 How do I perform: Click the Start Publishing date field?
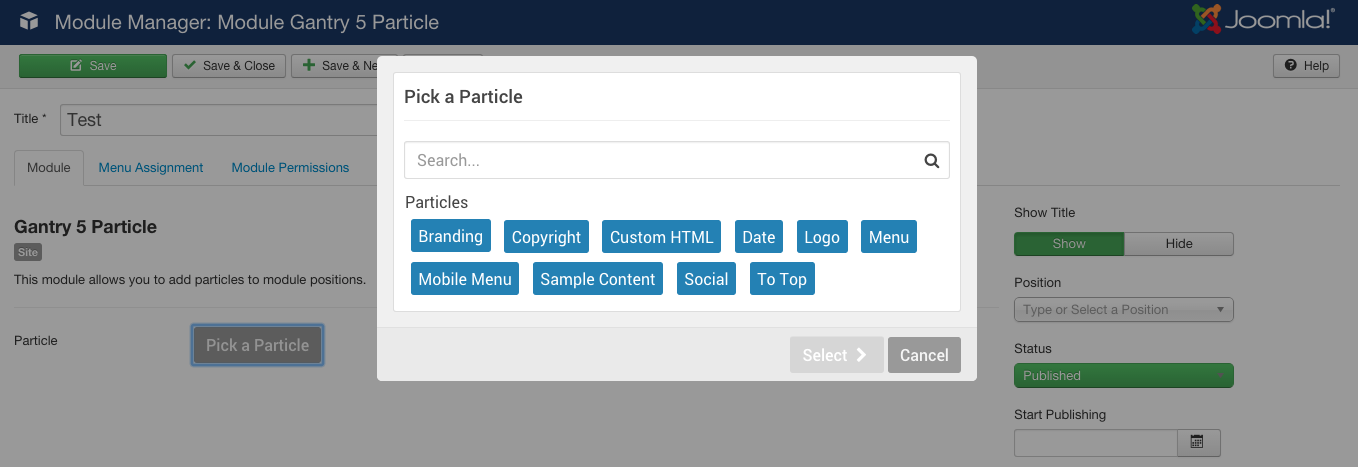(x=1096, y=442)
